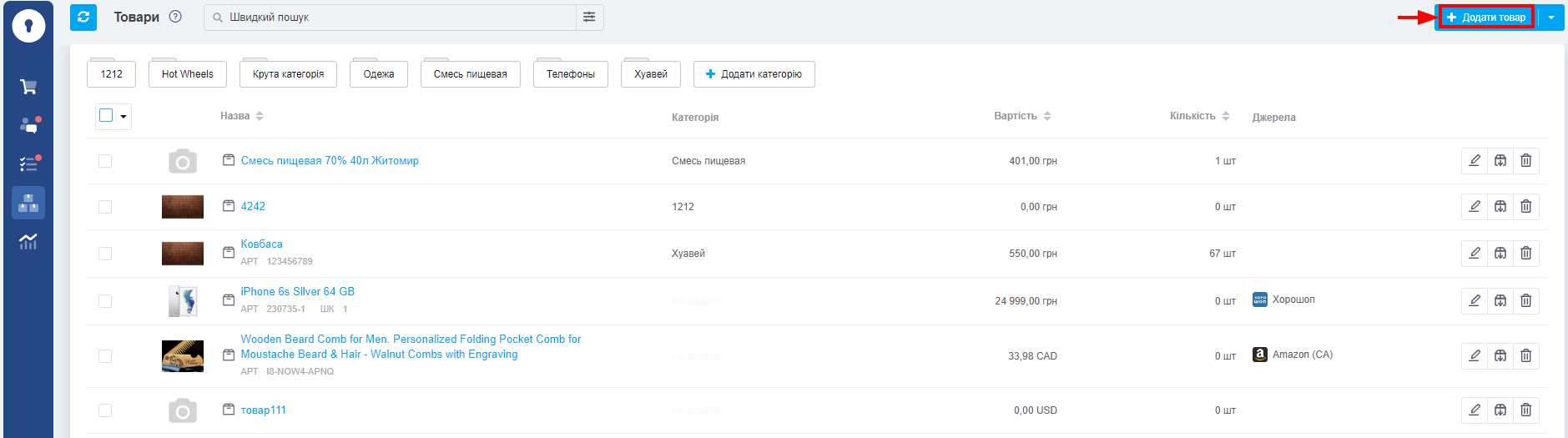Expand the dropdown arrow beside Додати товар
This screenshot has height=438, width=1568.
(1551, 18)
